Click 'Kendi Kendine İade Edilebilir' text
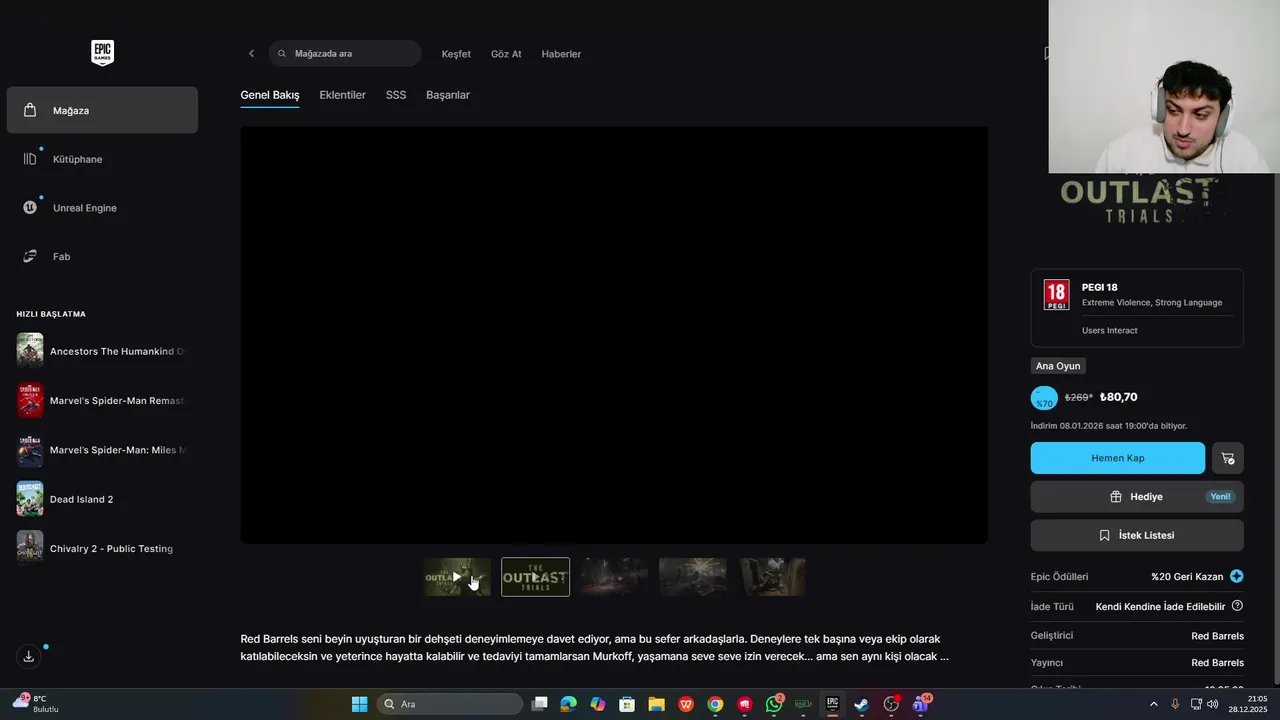Screen dimensions: 1280x720 pyautogui.click(x=1160, y=607)
